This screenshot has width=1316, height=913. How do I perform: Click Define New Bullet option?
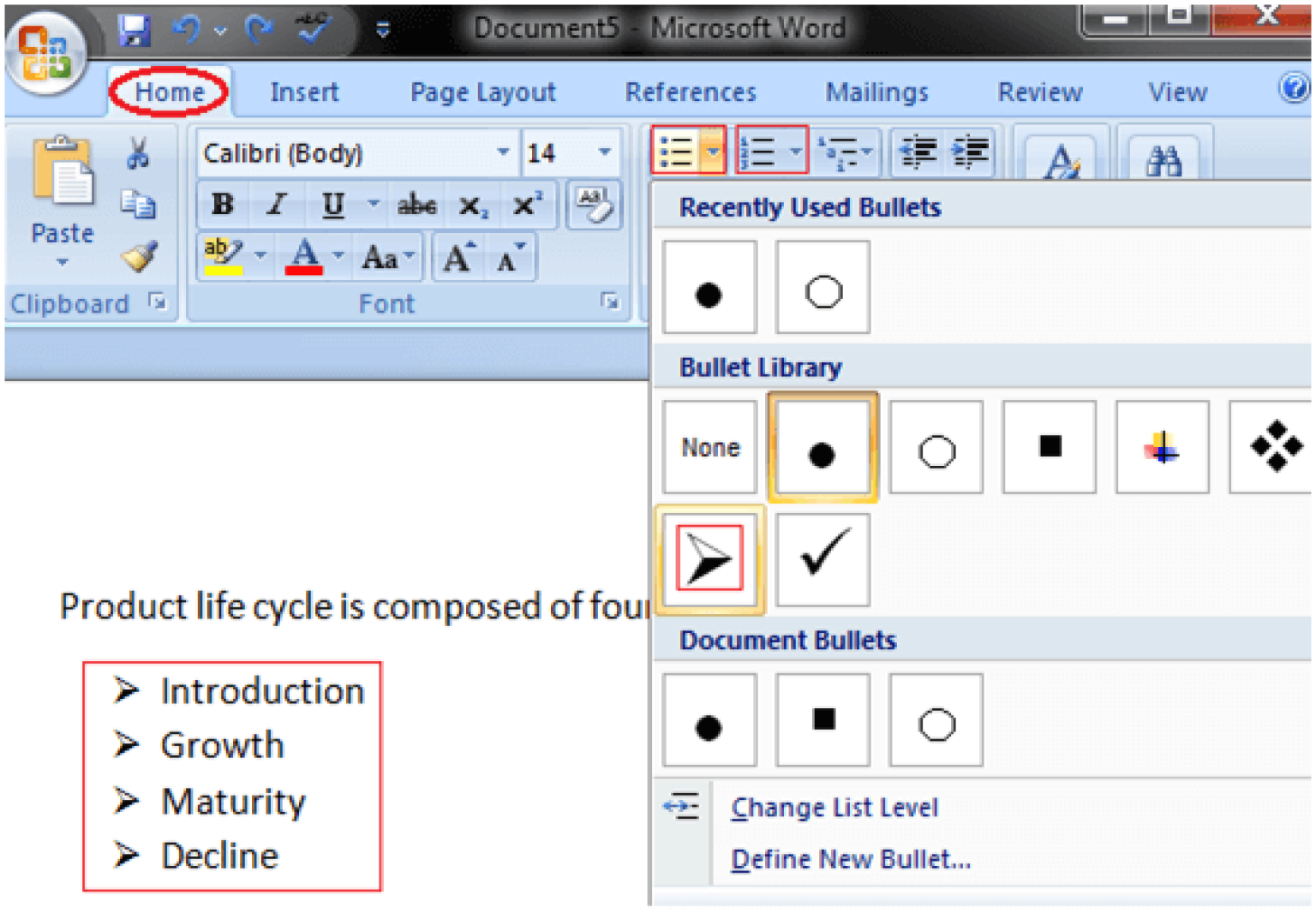click(x=850, y=859)
